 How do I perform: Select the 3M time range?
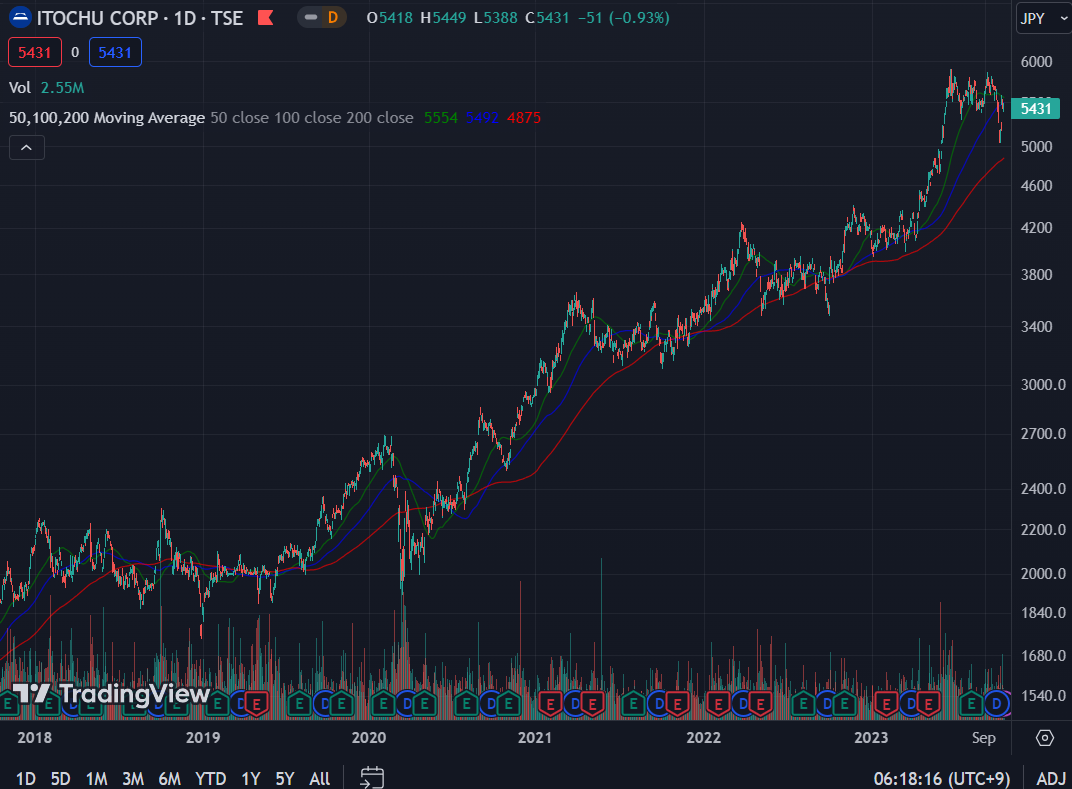click(x=133, y=779)
